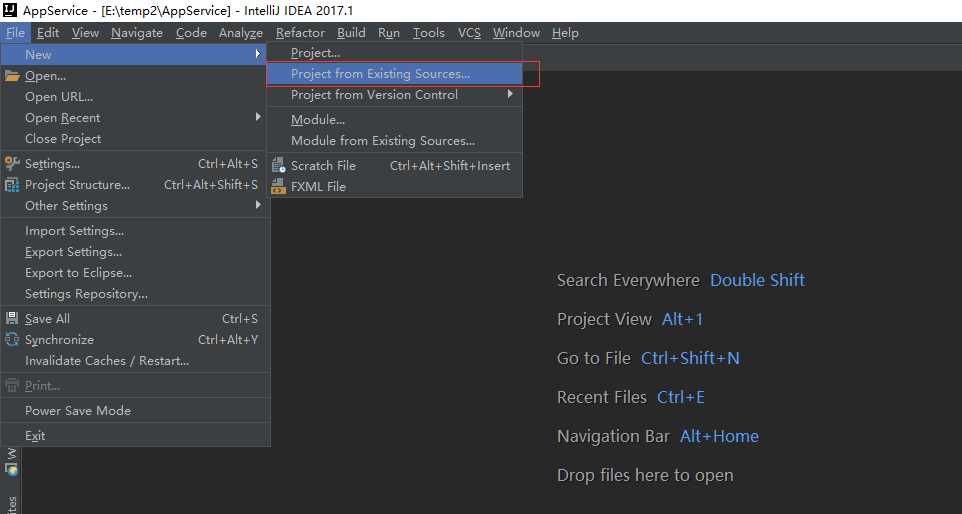Click the floppy disk Save All icon
Image resolution: width=962 pixels, height=514 pixels.
(12, 318)
